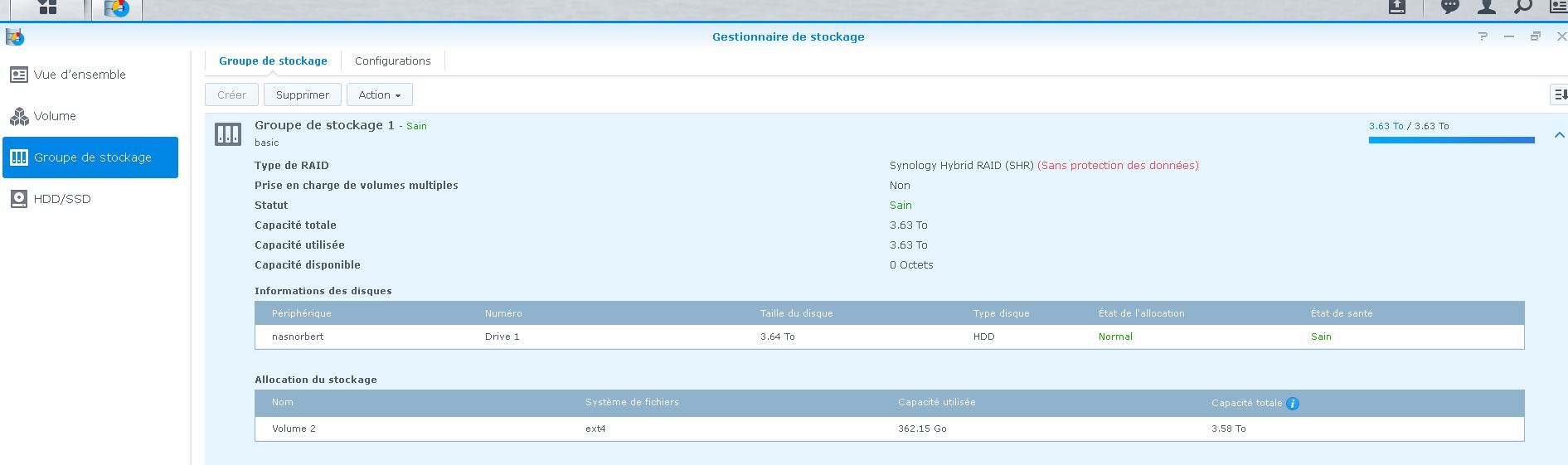Open the upload queue icon

pos(1397,7)
